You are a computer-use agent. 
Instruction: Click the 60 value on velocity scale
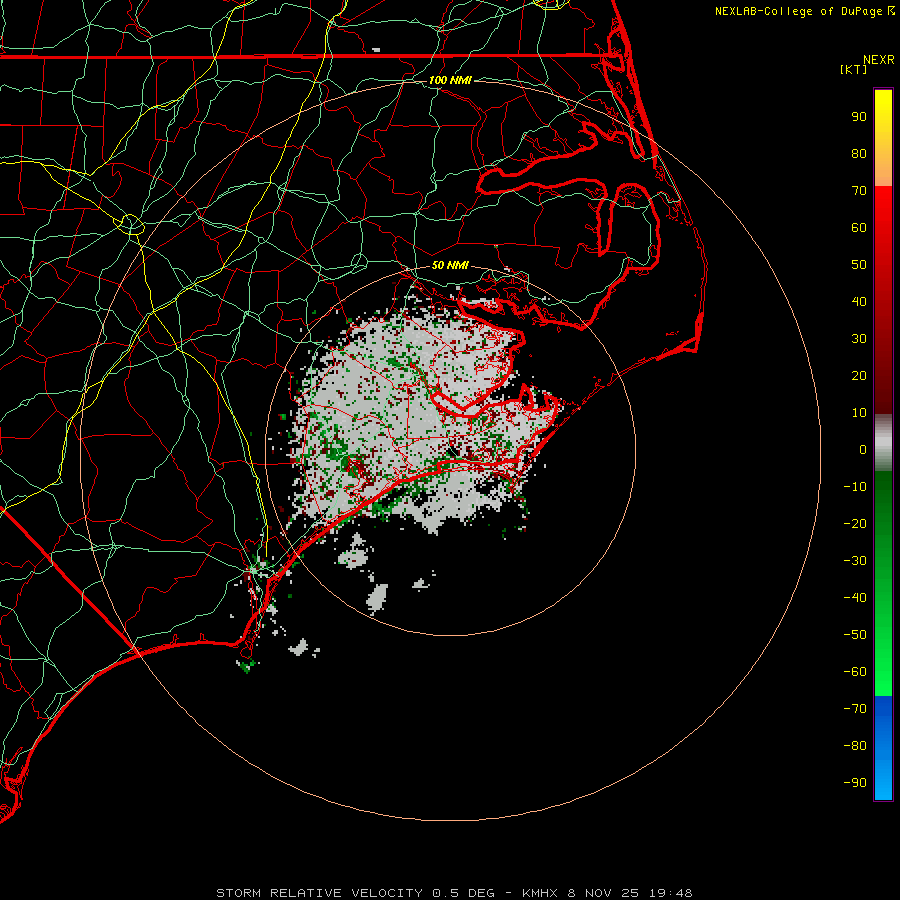click(859, 228)
